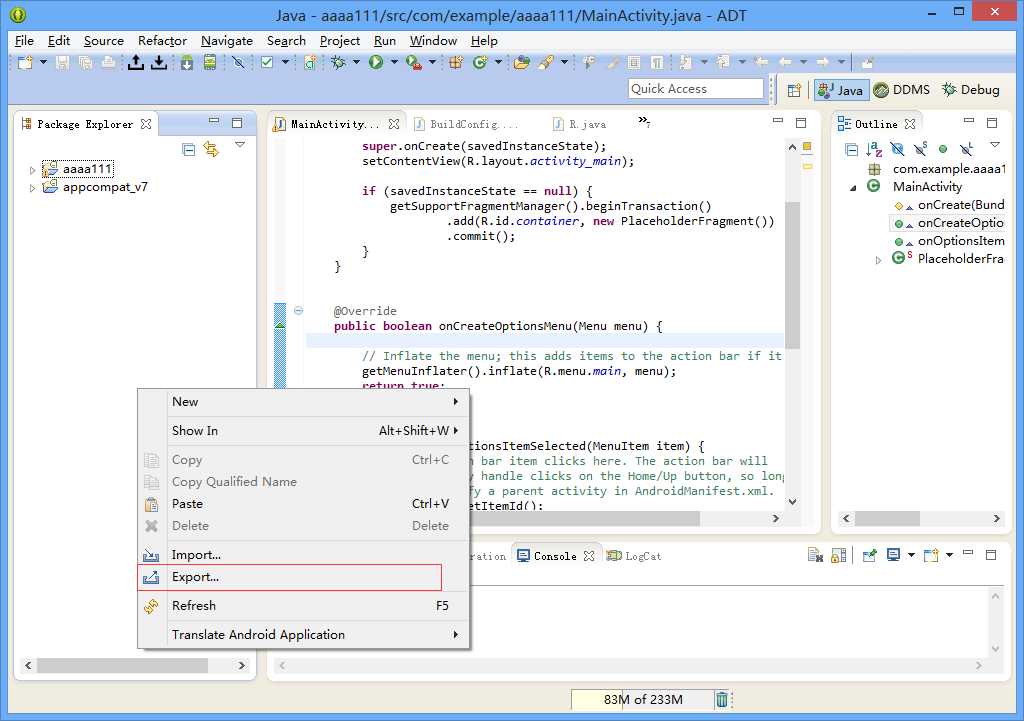Click the Open Console icon
Viewport: 1024px width, 721px height.
click(x=931, y=555)
